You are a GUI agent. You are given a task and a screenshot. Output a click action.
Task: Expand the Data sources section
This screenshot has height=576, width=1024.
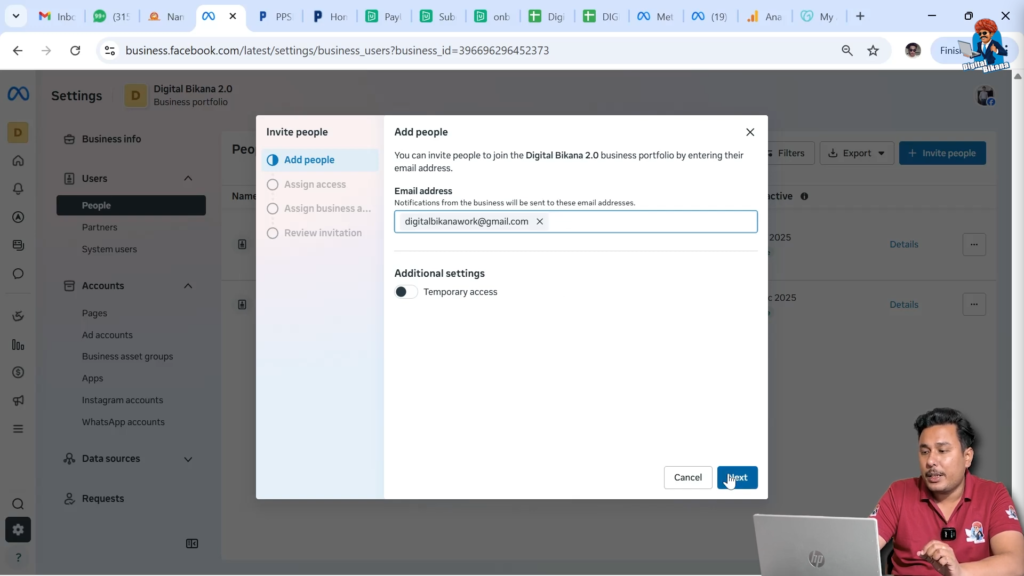pyautogui.click(x=188, y=459)
